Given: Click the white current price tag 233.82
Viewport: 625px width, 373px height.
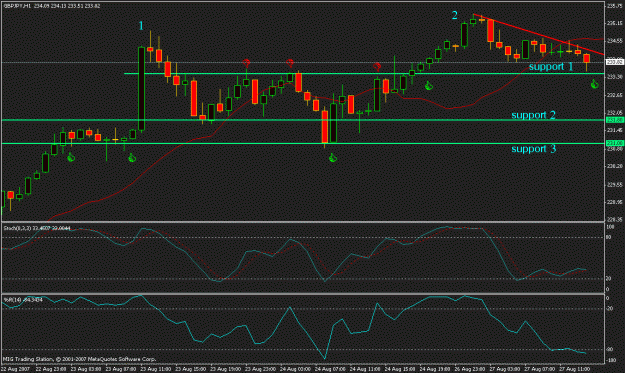Looking at the screenshot, I should tap(615, 62).
